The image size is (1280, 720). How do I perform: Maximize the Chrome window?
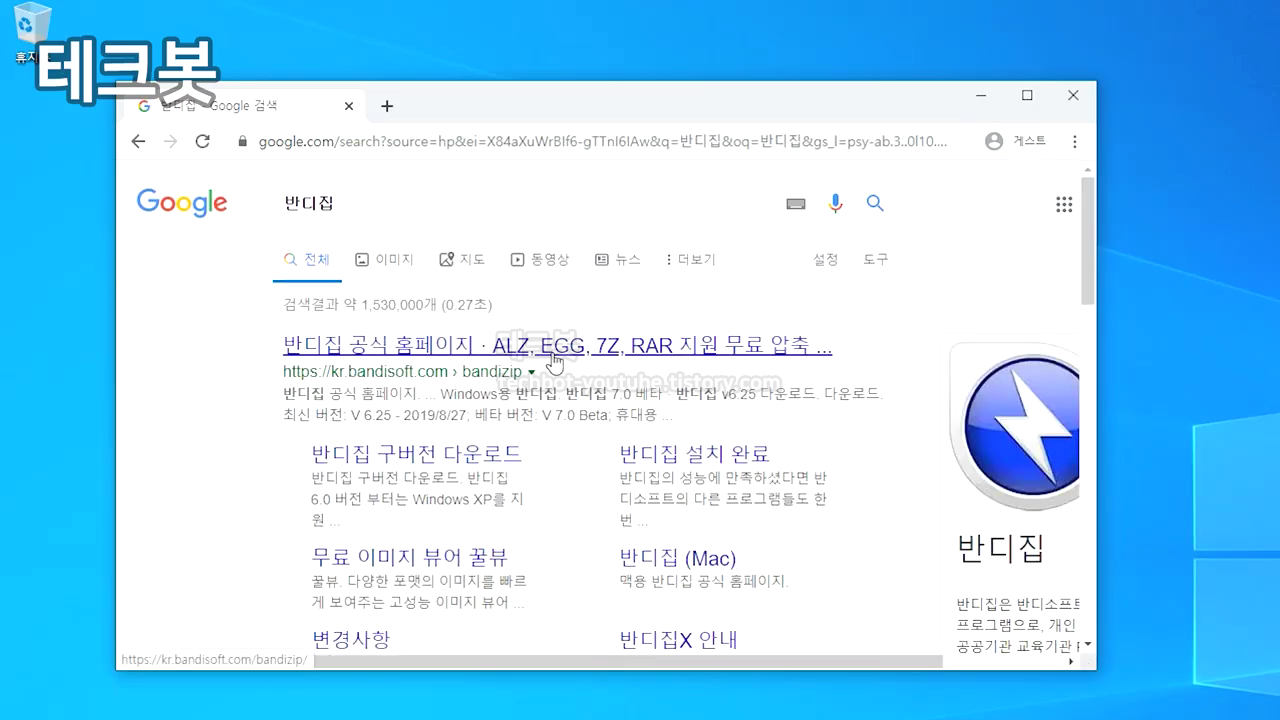1027,96
